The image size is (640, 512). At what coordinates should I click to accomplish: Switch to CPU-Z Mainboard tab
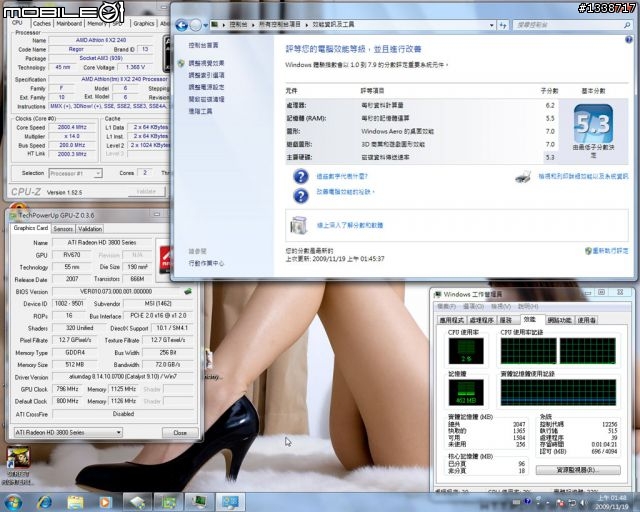pyautogui.click(x=69, y=24)
